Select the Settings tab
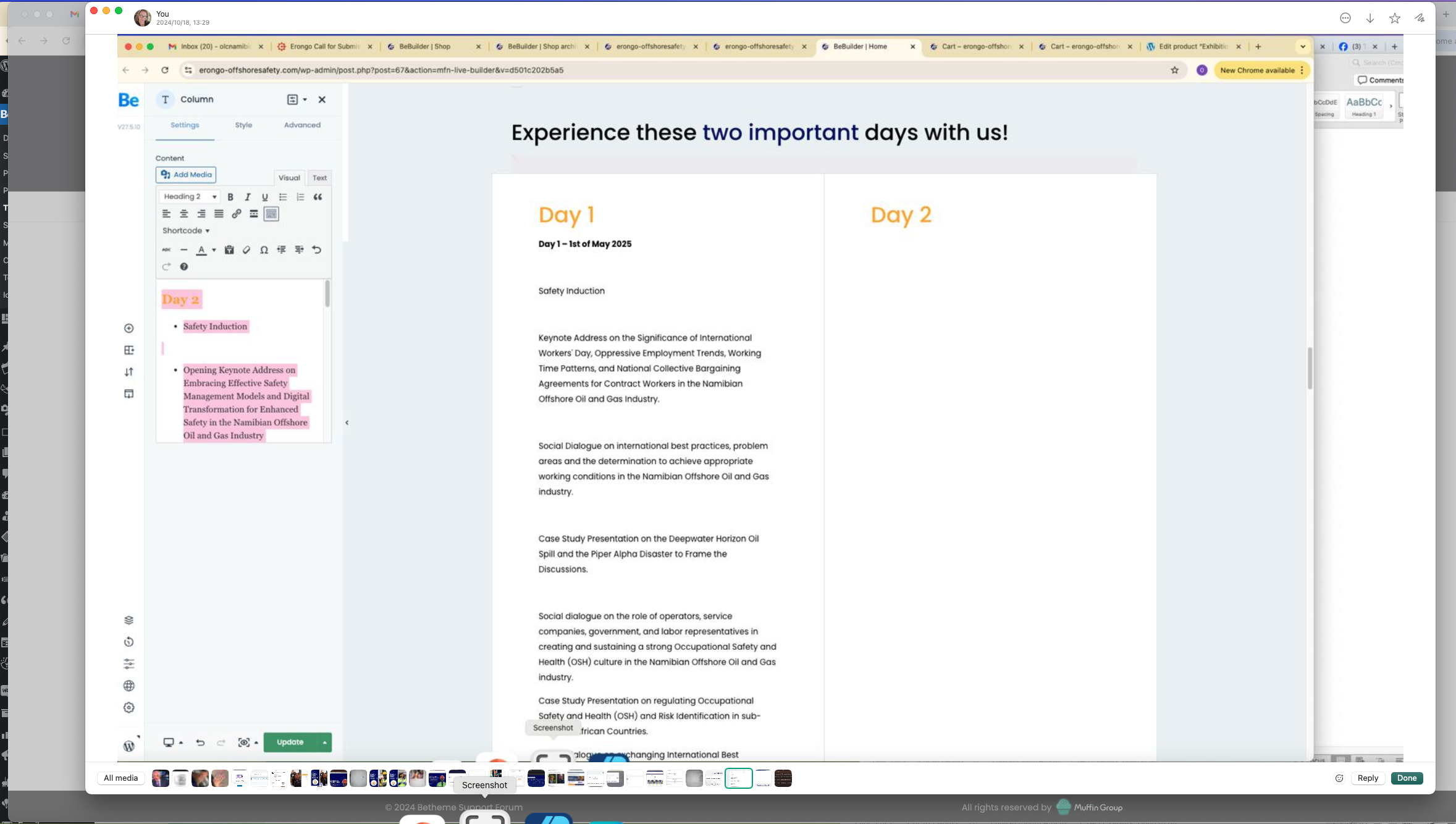The height and width of the screenshot is (824, 1456). (x=185, y=125)
